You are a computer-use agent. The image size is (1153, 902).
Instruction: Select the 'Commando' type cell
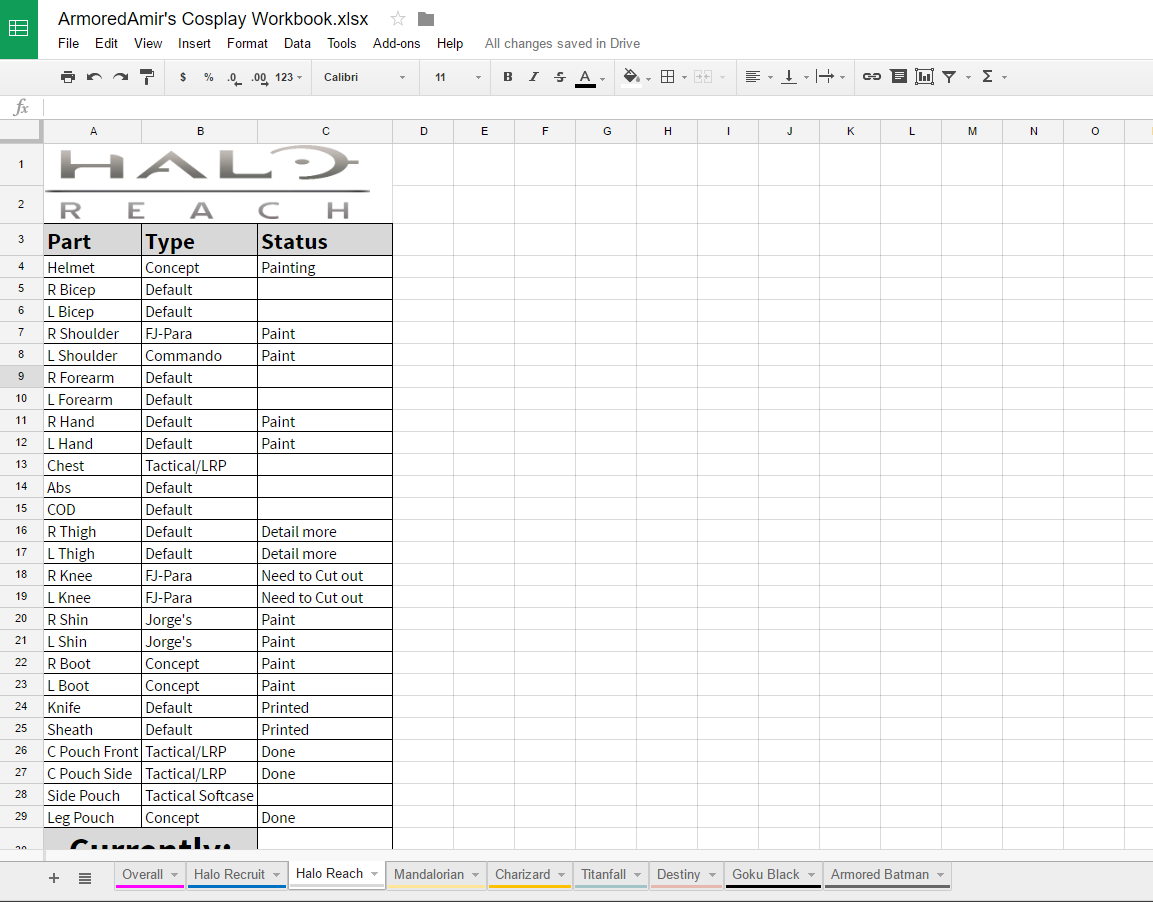click(x=199, y=355)
